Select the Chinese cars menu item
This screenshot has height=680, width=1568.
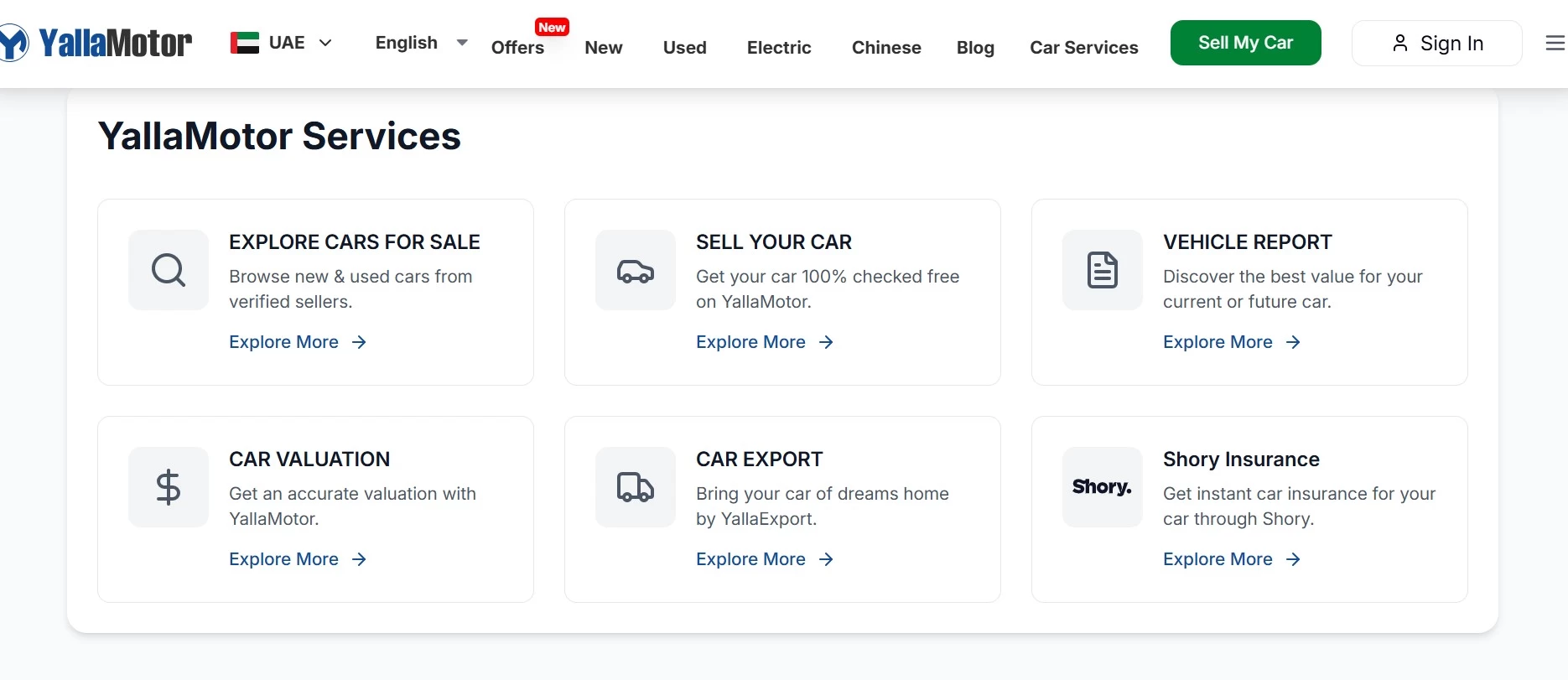point(886,48)
